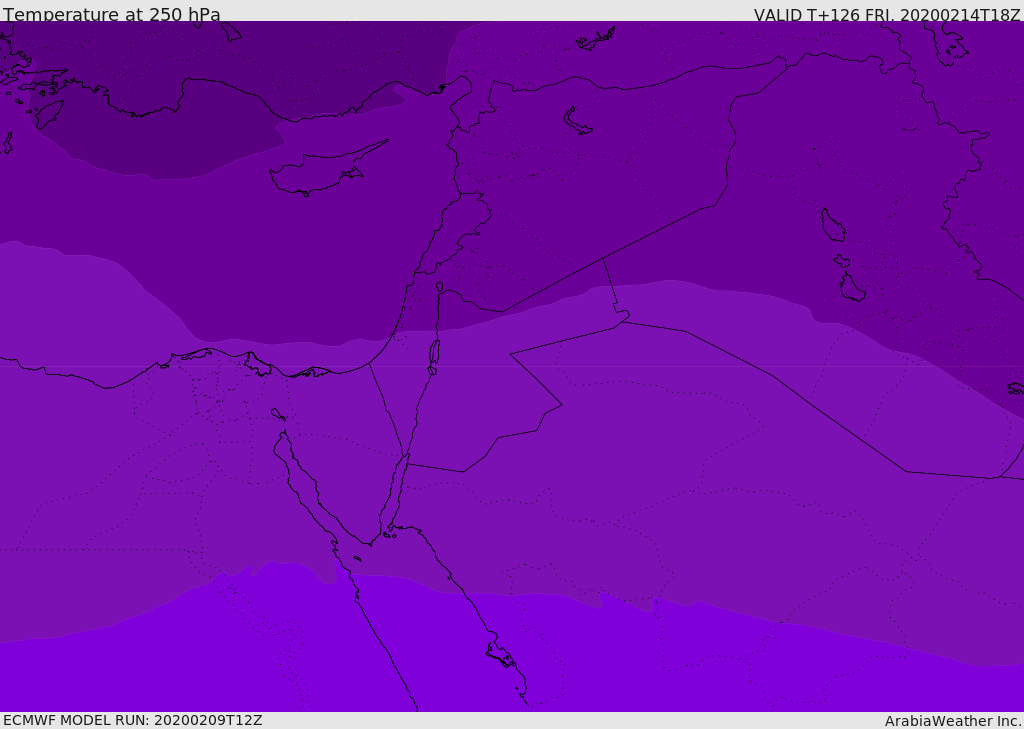Click the 'VALID T+126 FRI. 20200214T18Z' label
This screenshot has height=729, width=1024.
click(887, 15)
